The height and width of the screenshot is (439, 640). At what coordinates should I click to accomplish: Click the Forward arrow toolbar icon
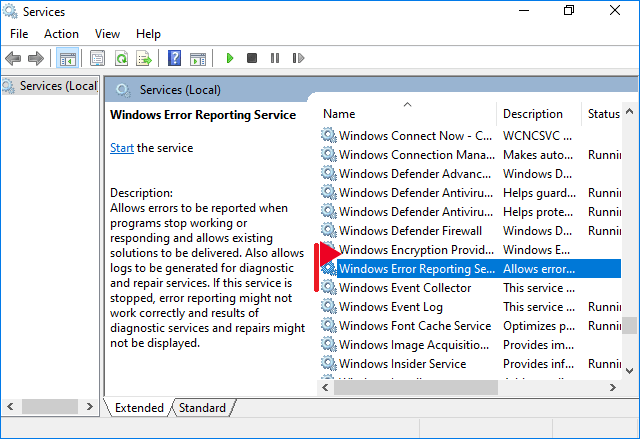pos(36,58)
